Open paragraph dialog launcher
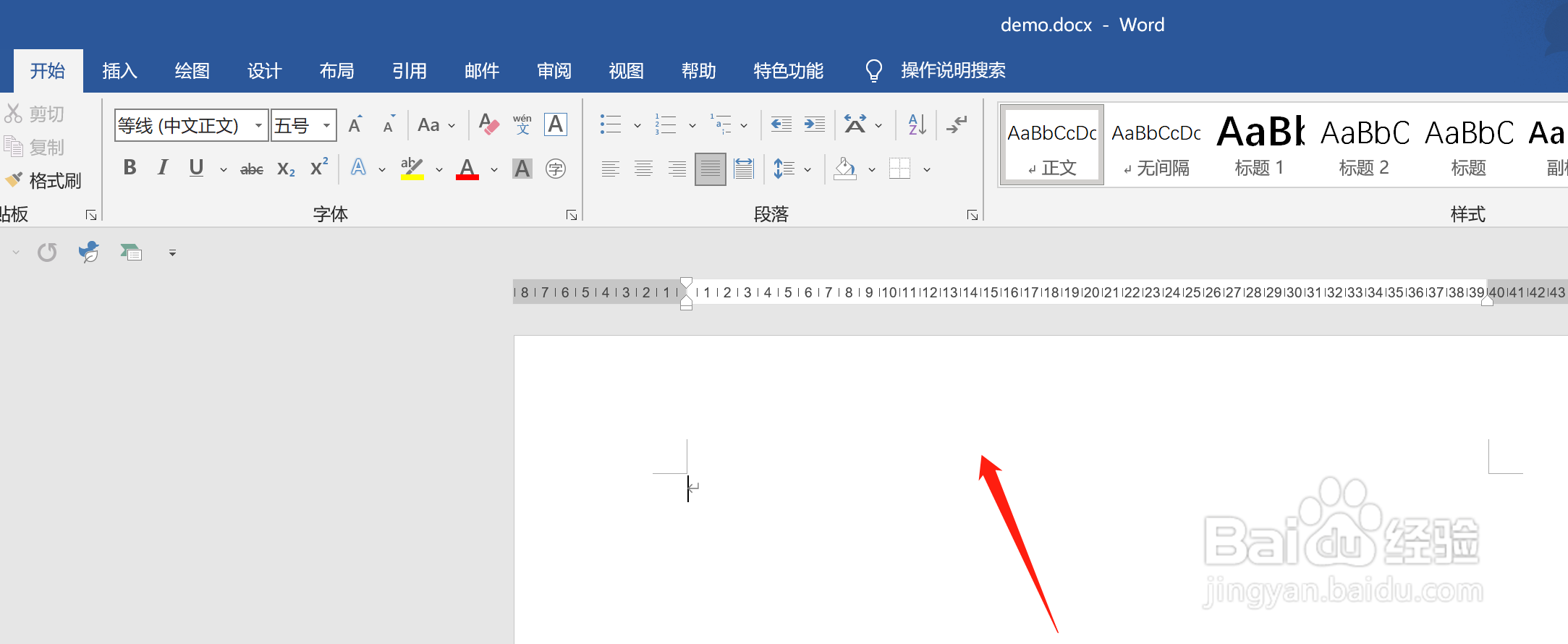This screenshot has width=1568, height=644. (972, 215)
